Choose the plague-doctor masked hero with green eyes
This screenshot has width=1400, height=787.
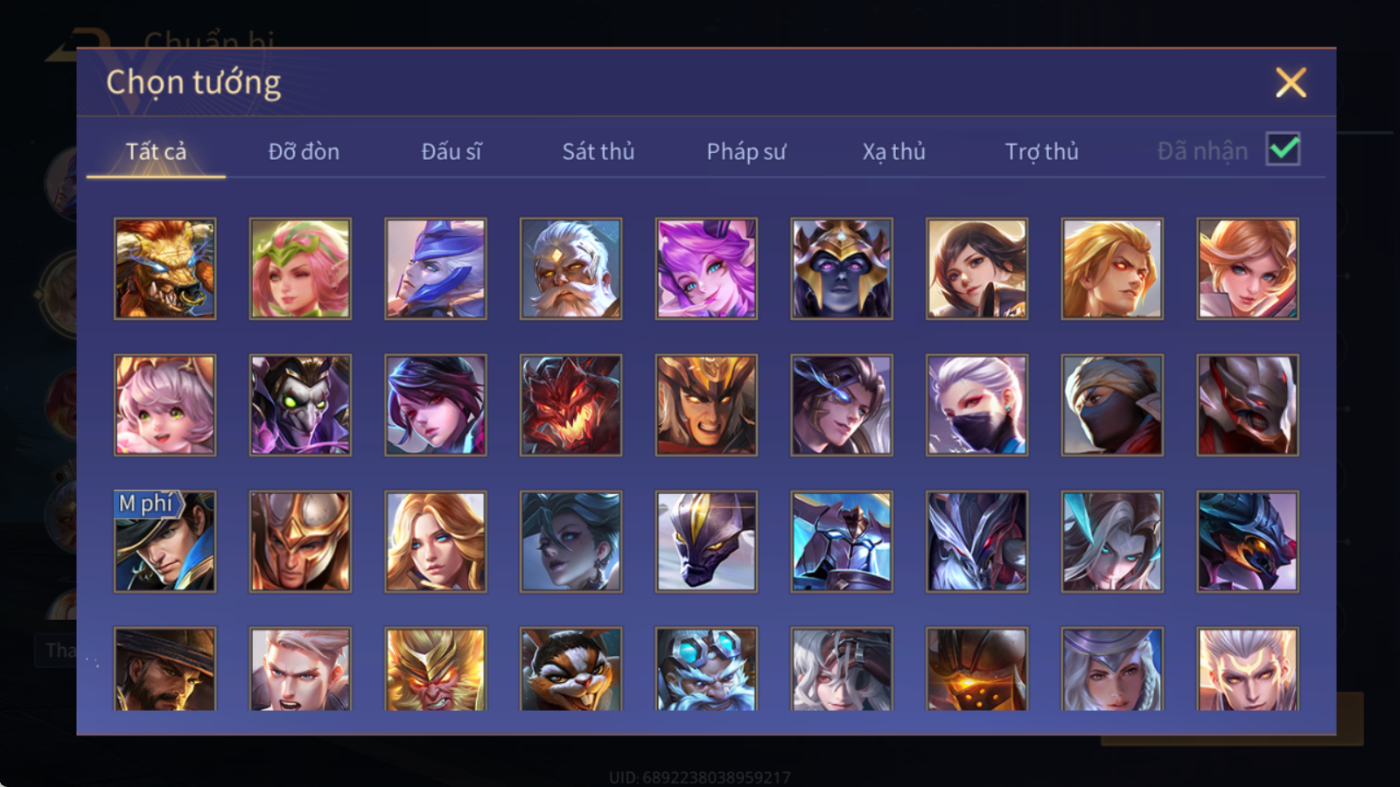[x=300, y=405]
